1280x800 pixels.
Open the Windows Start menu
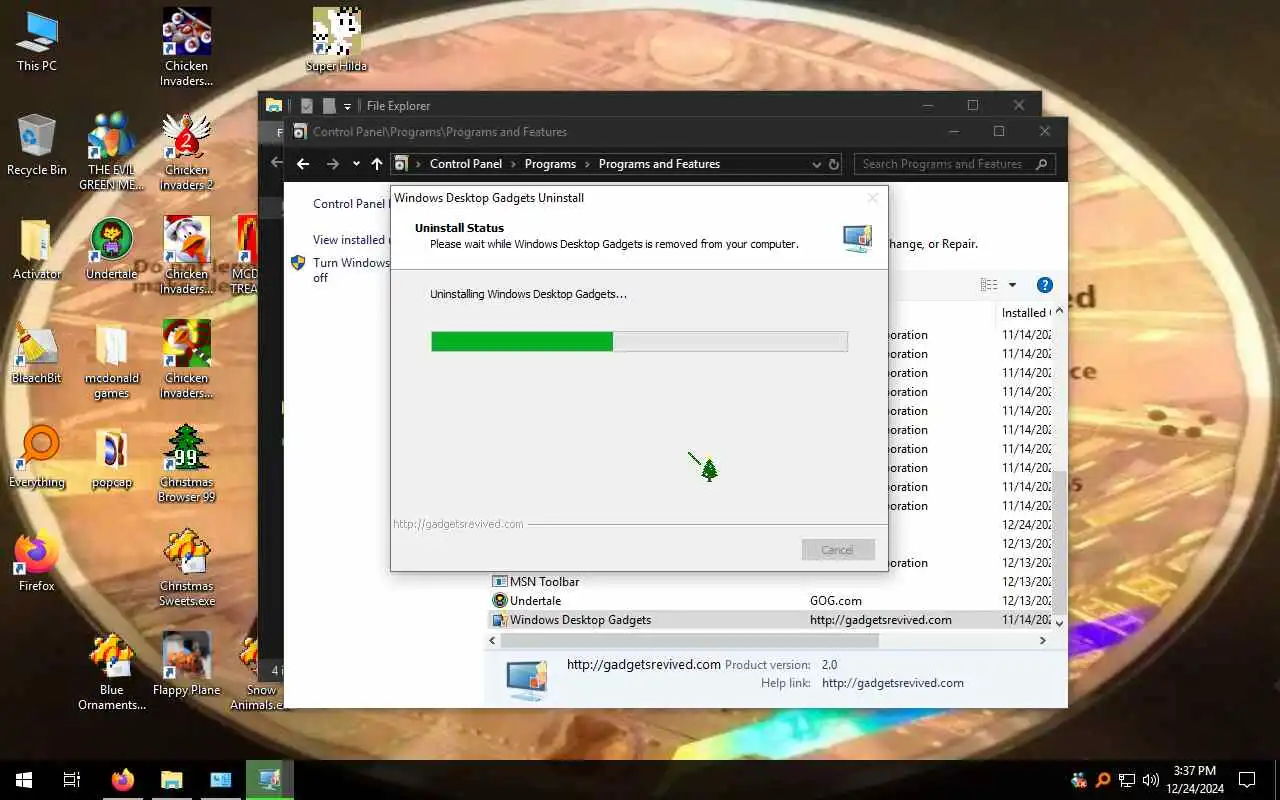(24, 780)
